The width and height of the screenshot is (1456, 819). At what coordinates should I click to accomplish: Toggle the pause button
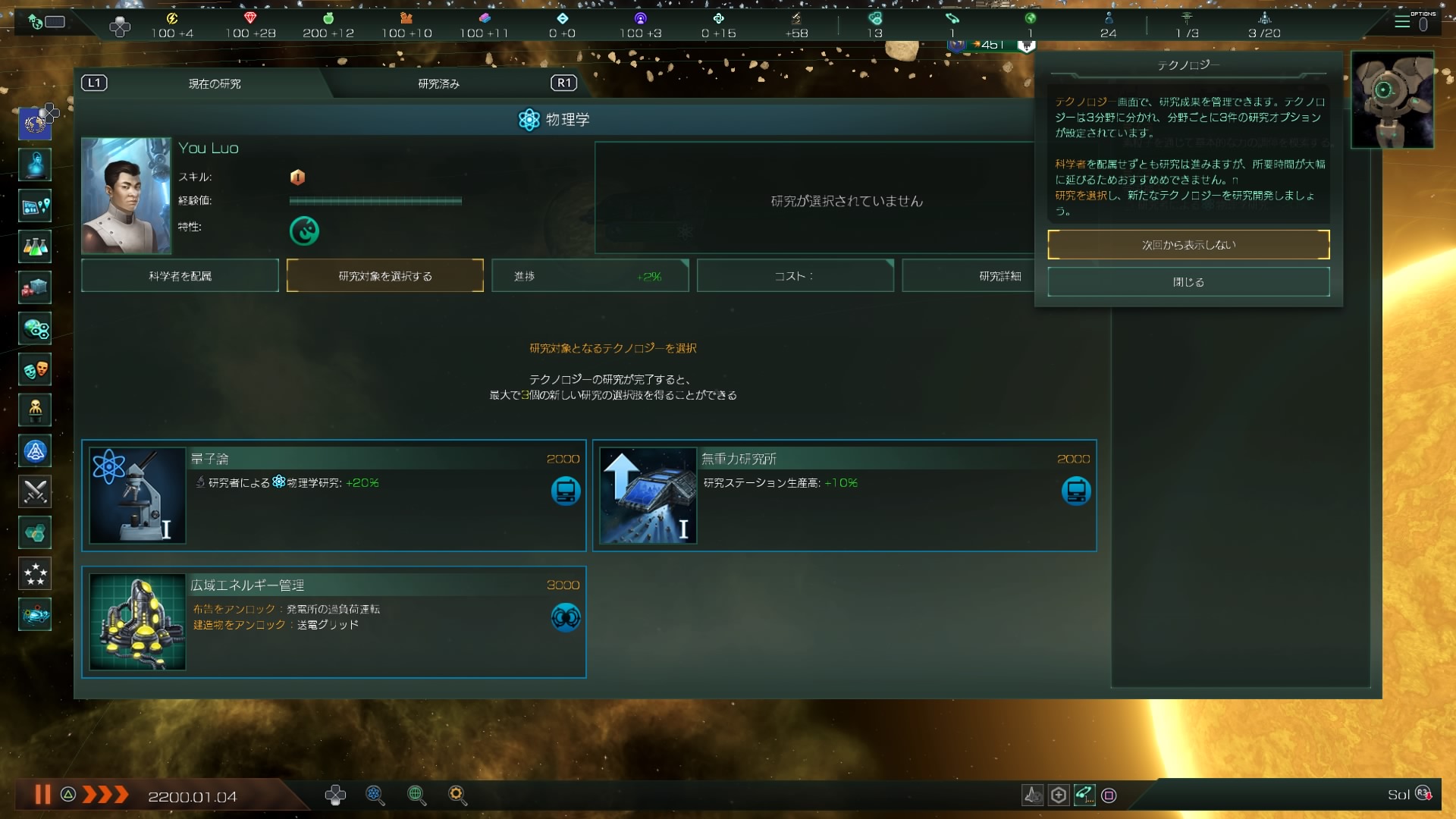pos(42,794)
